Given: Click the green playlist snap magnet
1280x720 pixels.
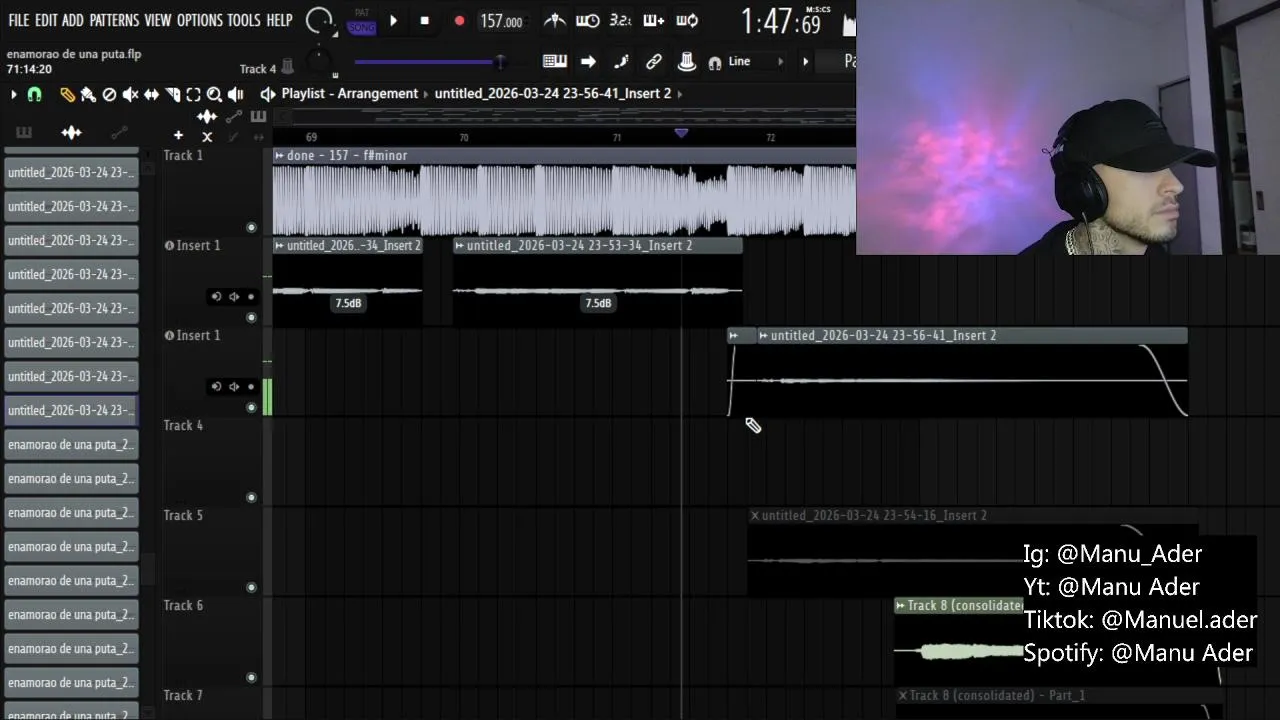Looking at the screenshot, I should (x=34, y=95).
